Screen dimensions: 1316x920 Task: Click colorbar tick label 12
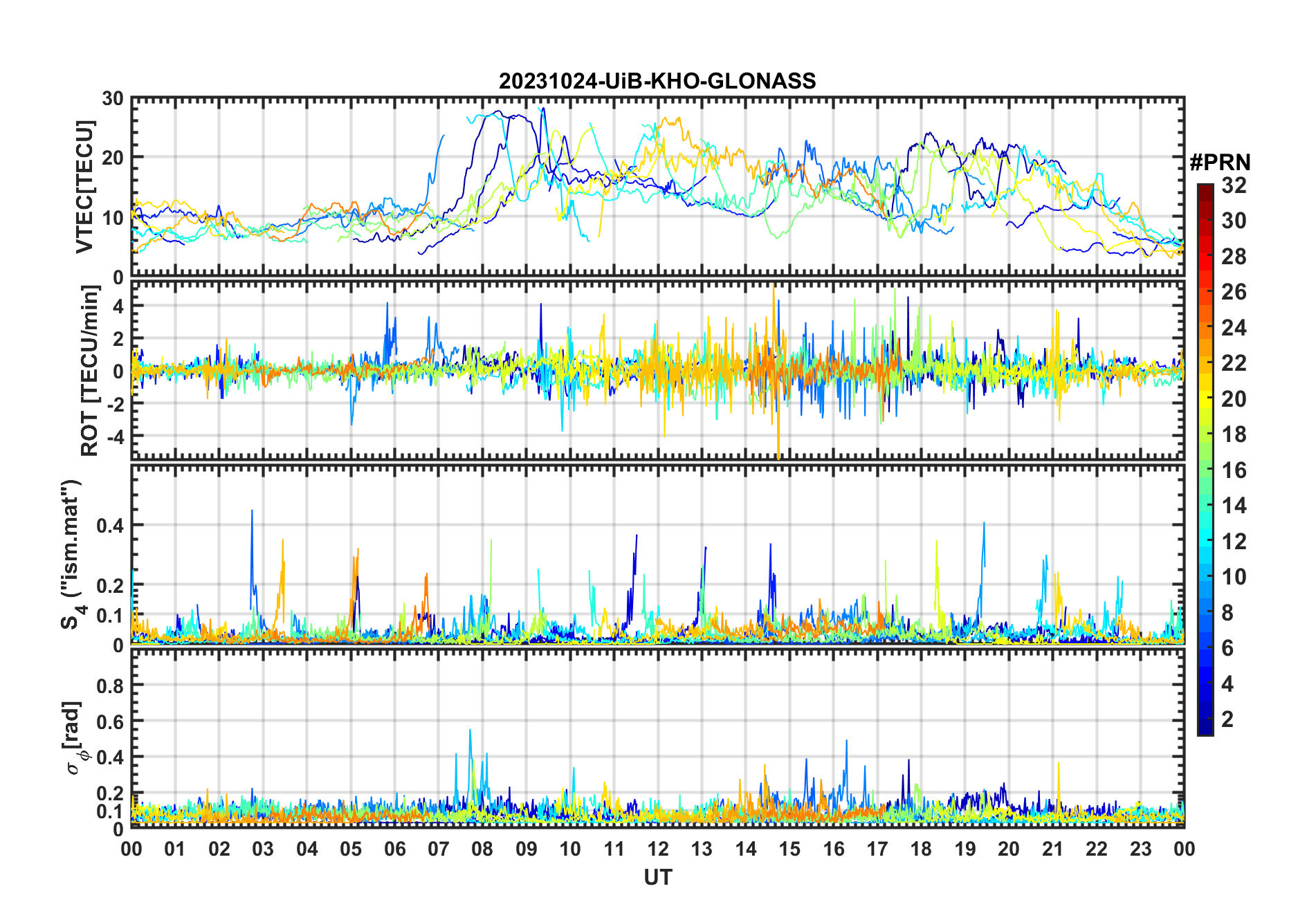(x=1234, y=542)
